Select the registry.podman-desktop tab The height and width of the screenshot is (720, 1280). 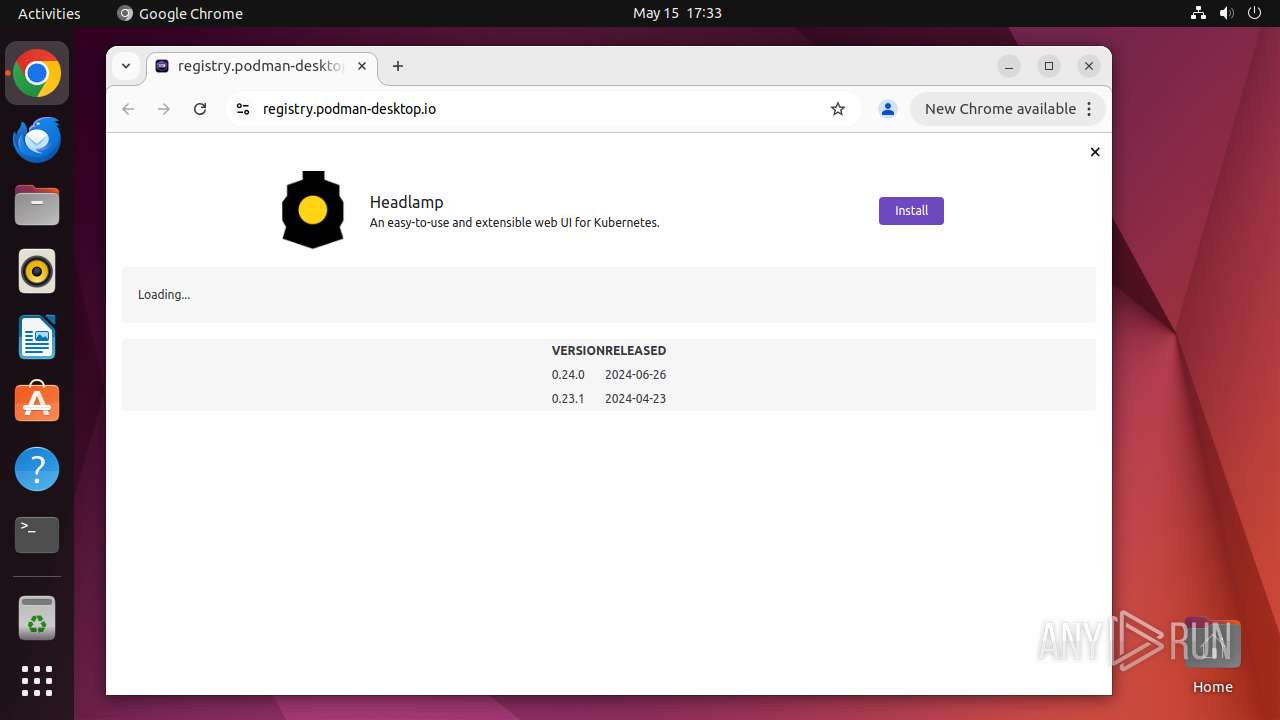(x=262, y=66)
